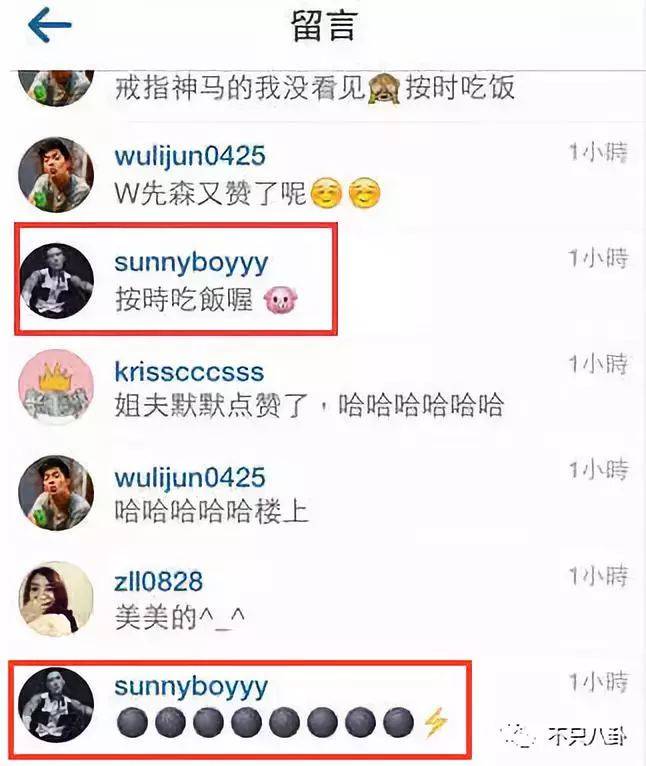Open wulijun0425 profile from W先森 comment

[x=190, y=157]
